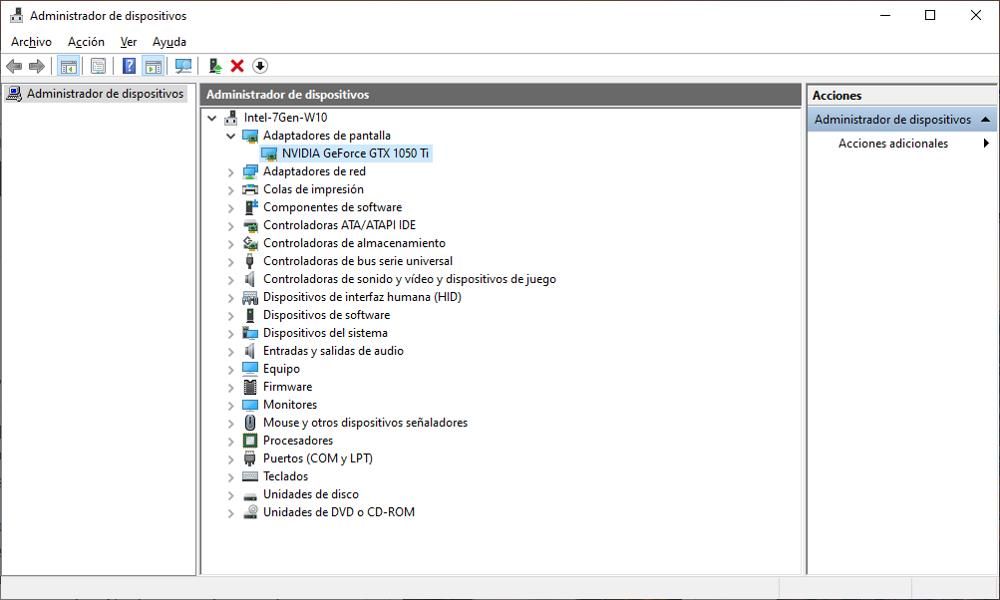
Task: Click the Colas de impresión printer icon
Action: pyautogui.click(x=250, y=189)
